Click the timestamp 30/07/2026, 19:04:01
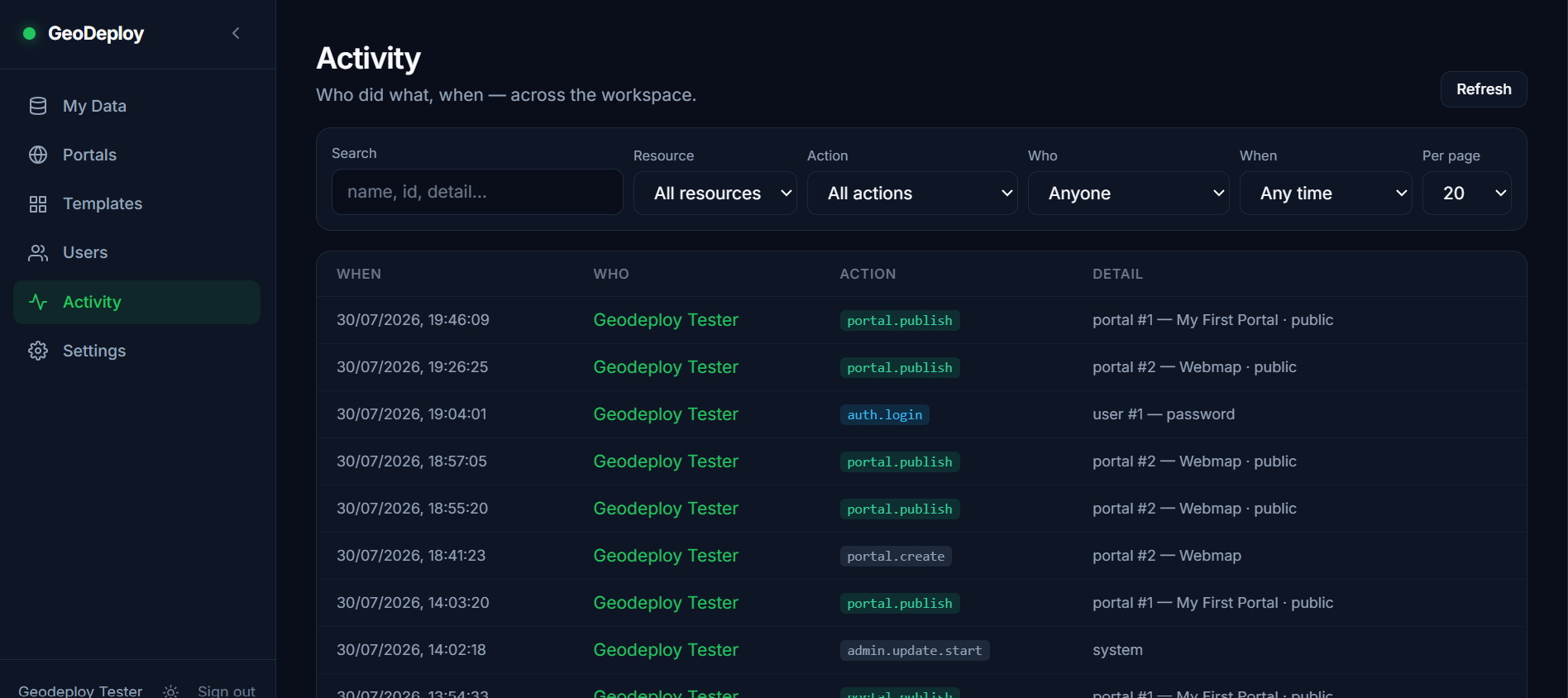The width and height of the screenshot is (1568, 698). (412, 414)
